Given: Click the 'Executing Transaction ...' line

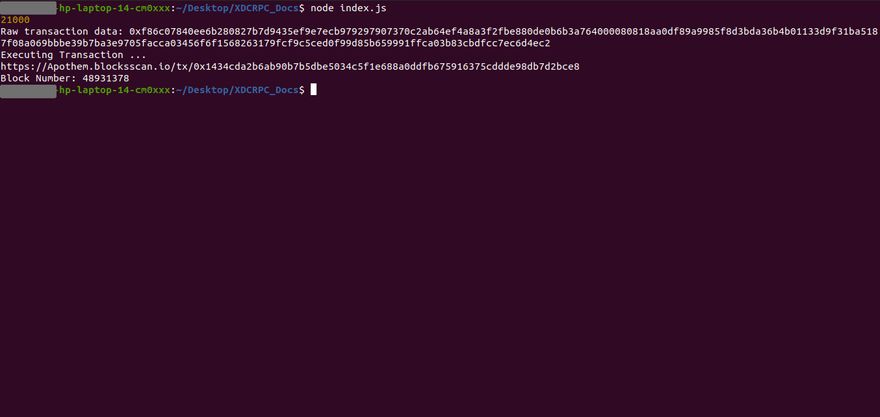Looking at the screenshot, I should click(x=74, y=55).
